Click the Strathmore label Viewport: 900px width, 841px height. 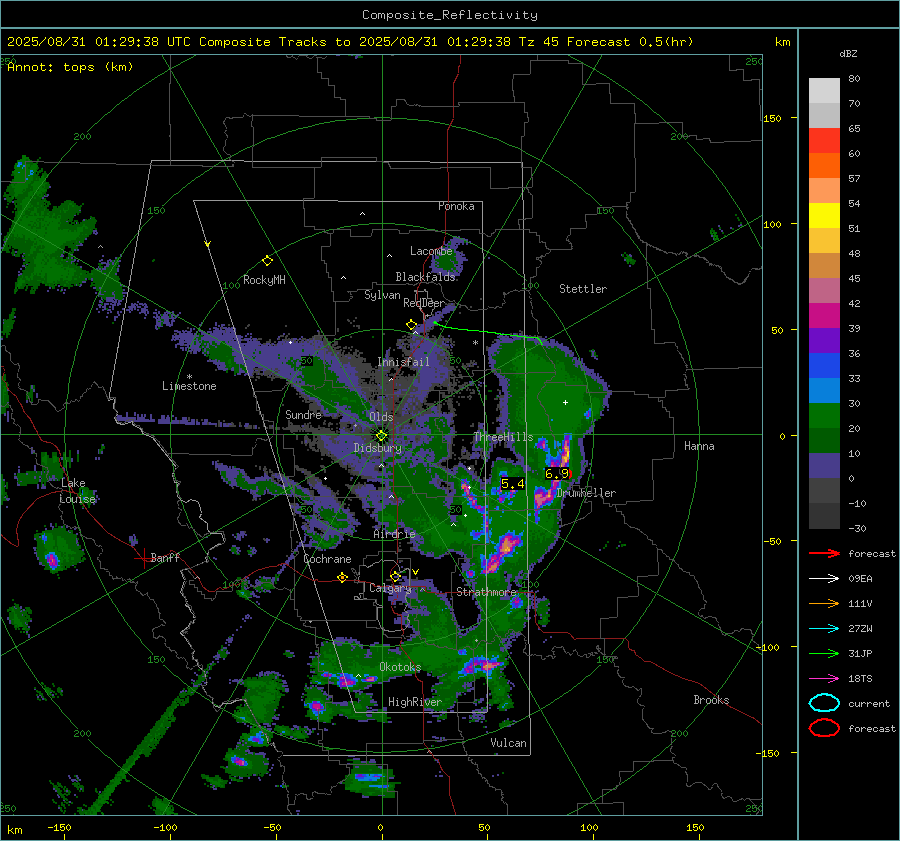point(487,592)
